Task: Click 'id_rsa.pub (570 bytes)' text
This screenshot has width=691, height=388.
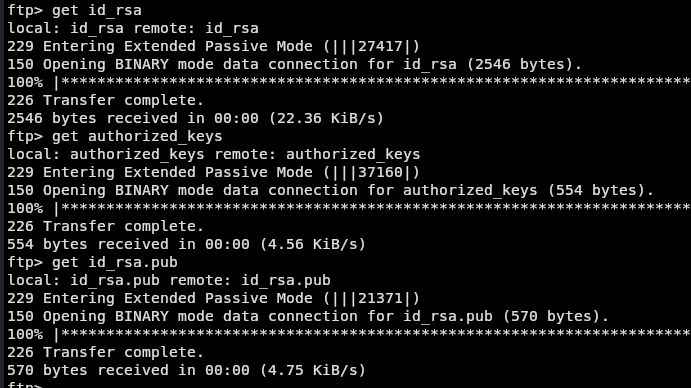Action: pos(502,317)
